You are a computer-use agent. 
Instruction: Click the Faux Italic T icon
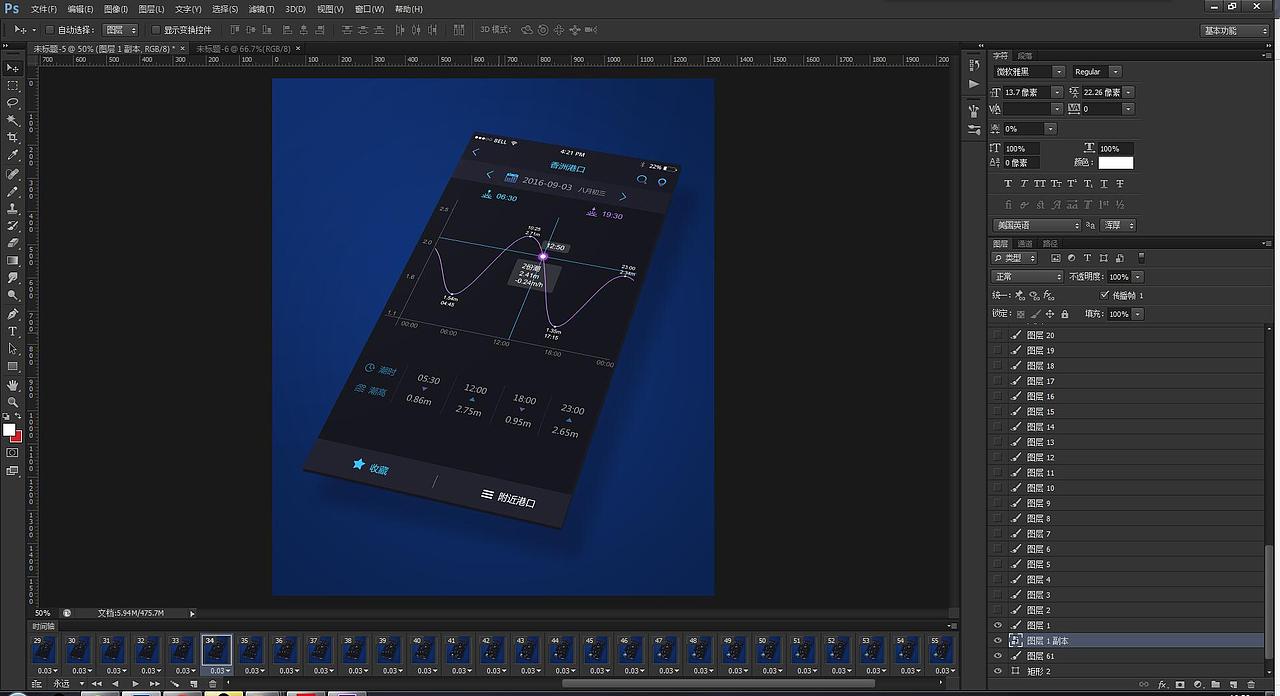1024,184
